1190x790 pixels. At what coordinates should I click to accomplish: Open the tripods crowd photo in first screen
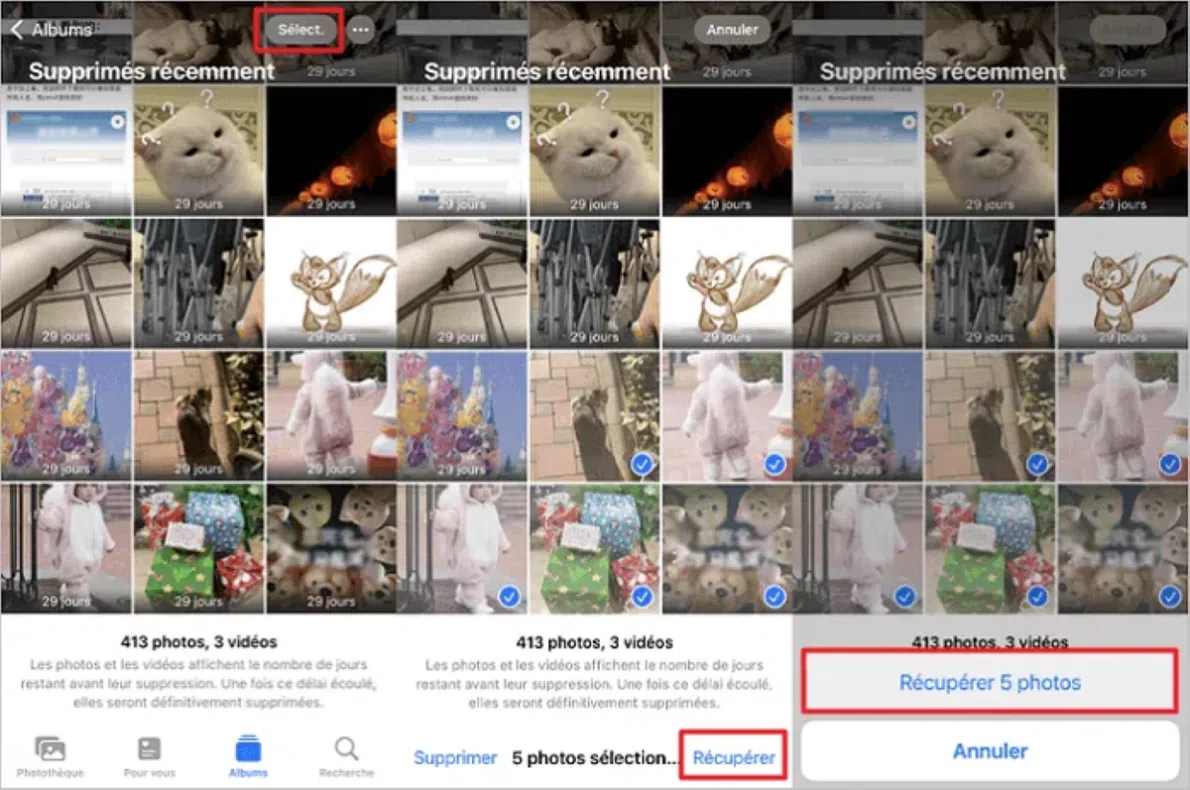point(199,283)
